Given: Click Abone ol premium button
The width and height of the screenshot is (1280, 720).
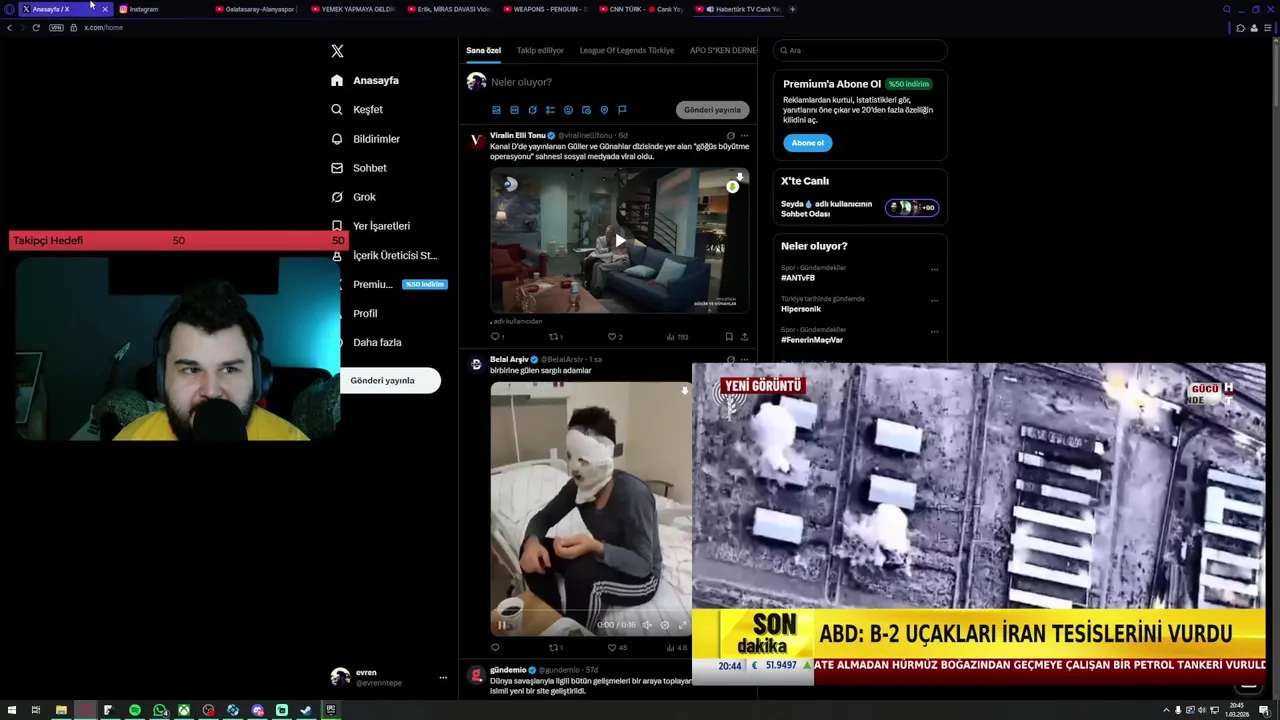Looking at the screenshot, I should coord(807,143).
